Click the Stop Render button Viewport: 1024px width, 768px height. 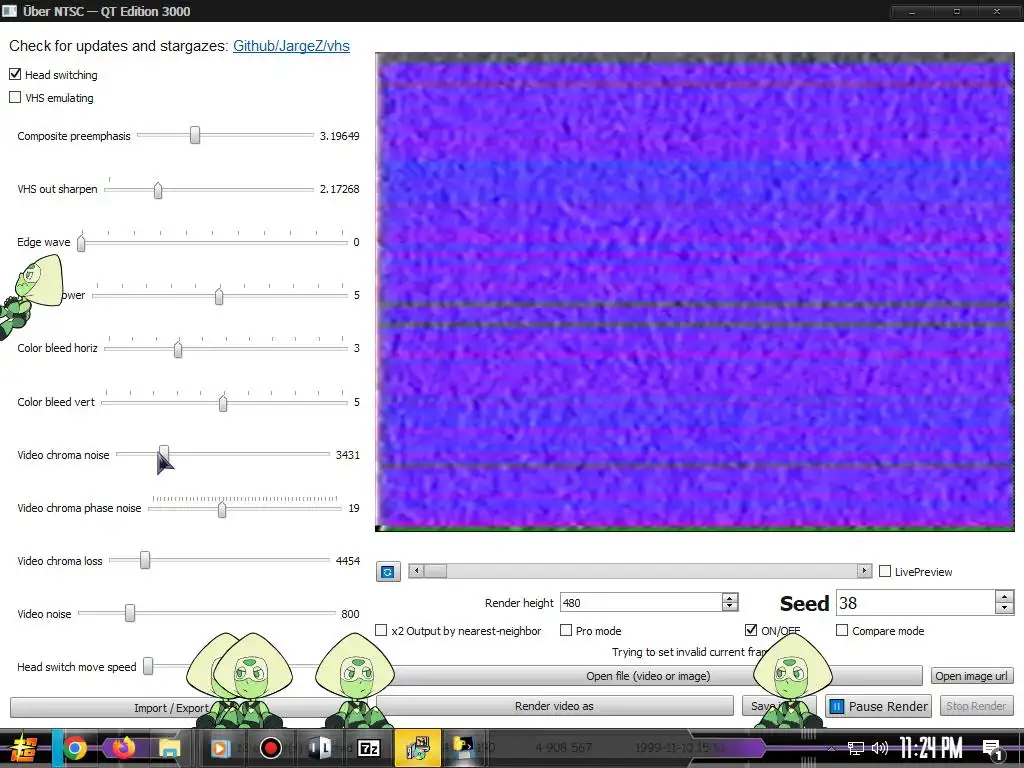(x=976, y=706)
